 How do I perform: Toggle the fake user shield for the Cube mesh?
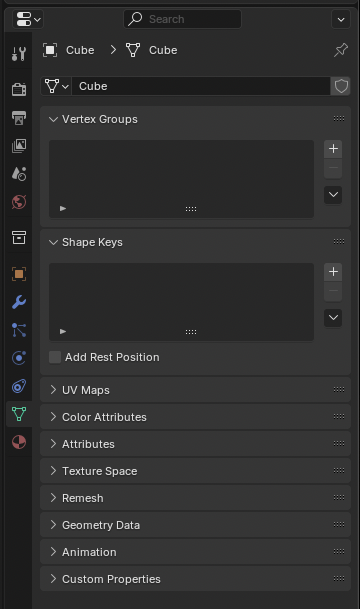pos(341,86)
